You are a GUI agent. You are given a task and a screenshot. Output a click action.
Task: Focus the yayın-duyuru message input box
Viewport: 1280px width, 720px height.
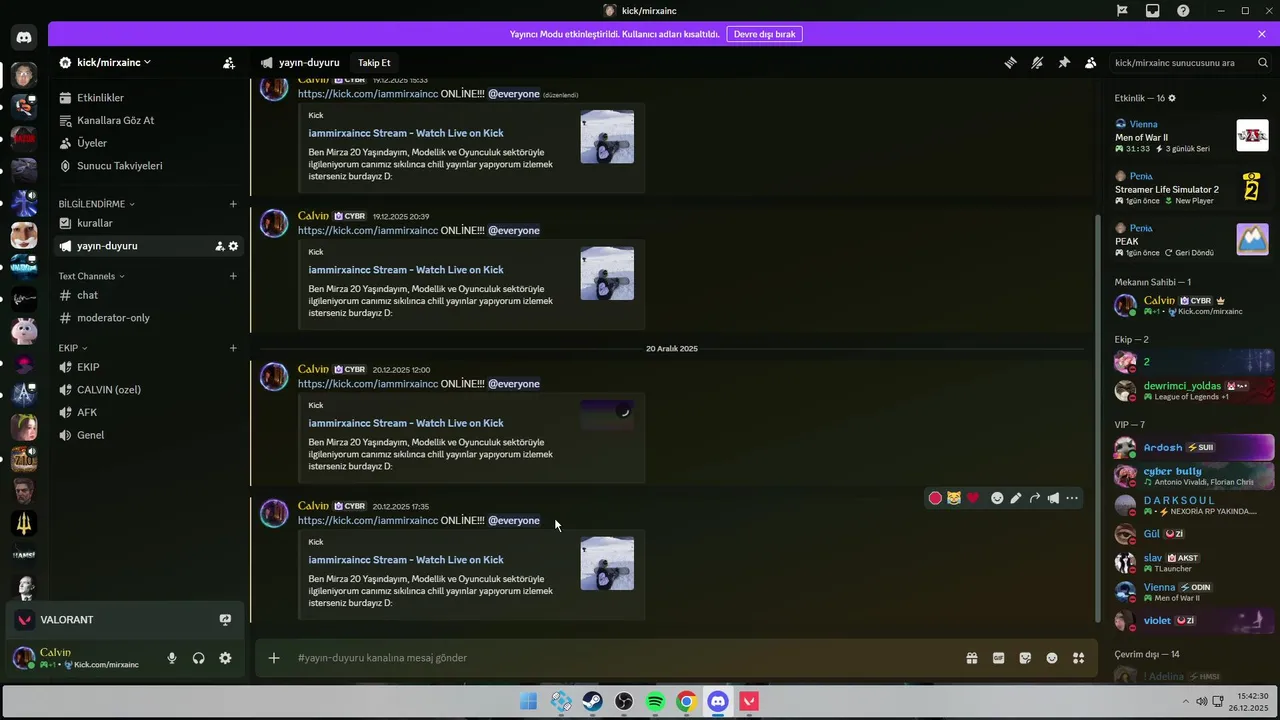[620, 658]
